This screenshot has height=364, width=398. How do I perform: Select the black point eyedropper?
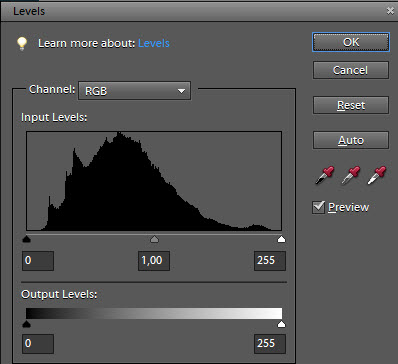pyautogui.click(x=325, y=175)
